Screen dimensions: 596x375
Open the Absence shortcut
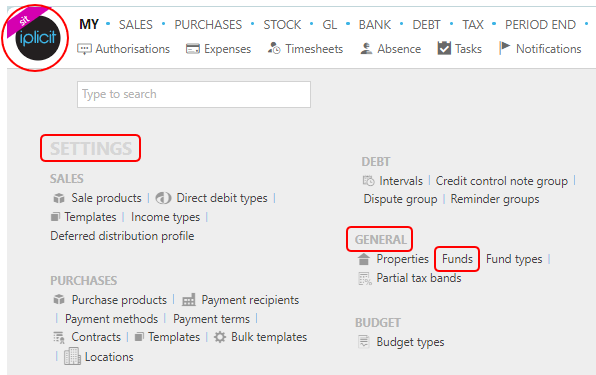[x=399, y=49]
